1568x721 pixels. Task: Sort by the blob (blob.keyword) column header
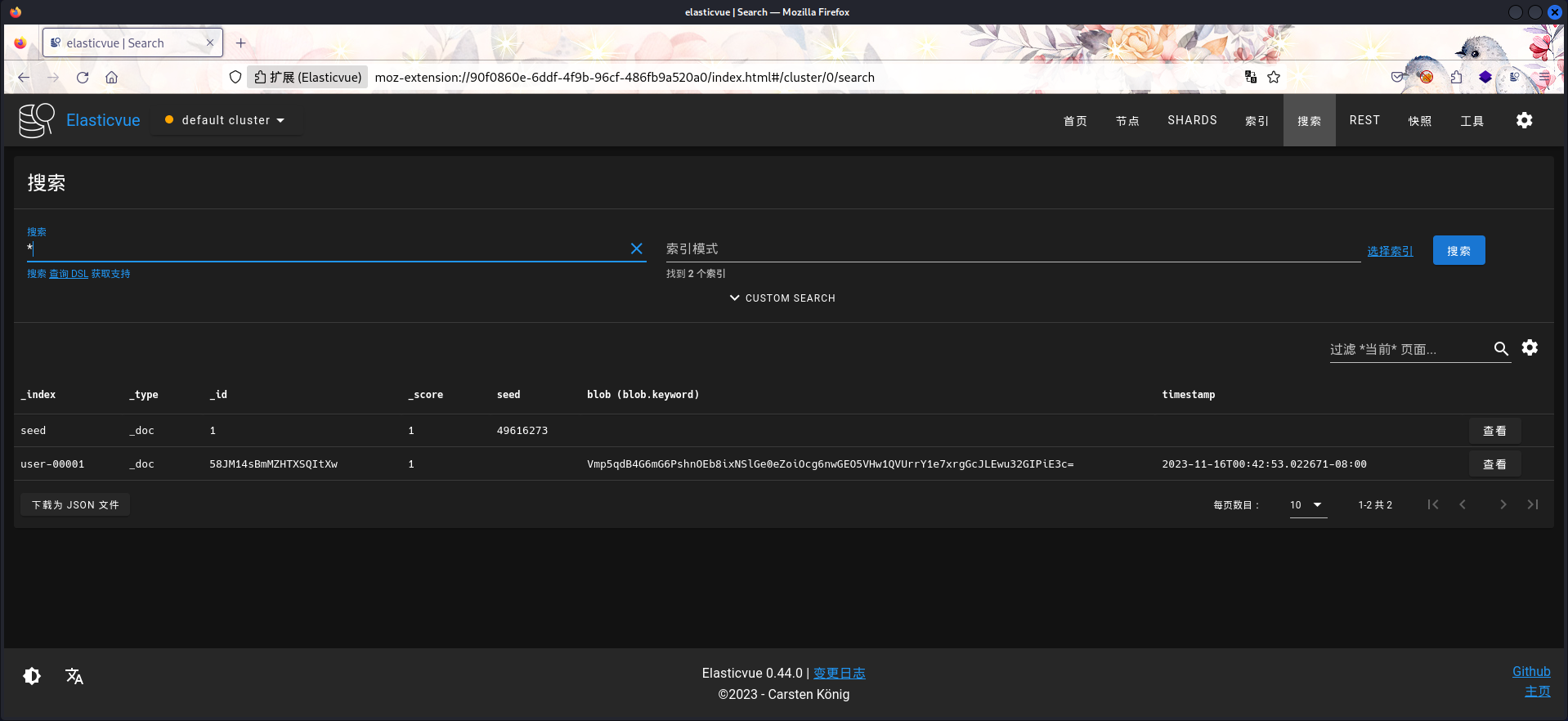[x=643, y=394]
